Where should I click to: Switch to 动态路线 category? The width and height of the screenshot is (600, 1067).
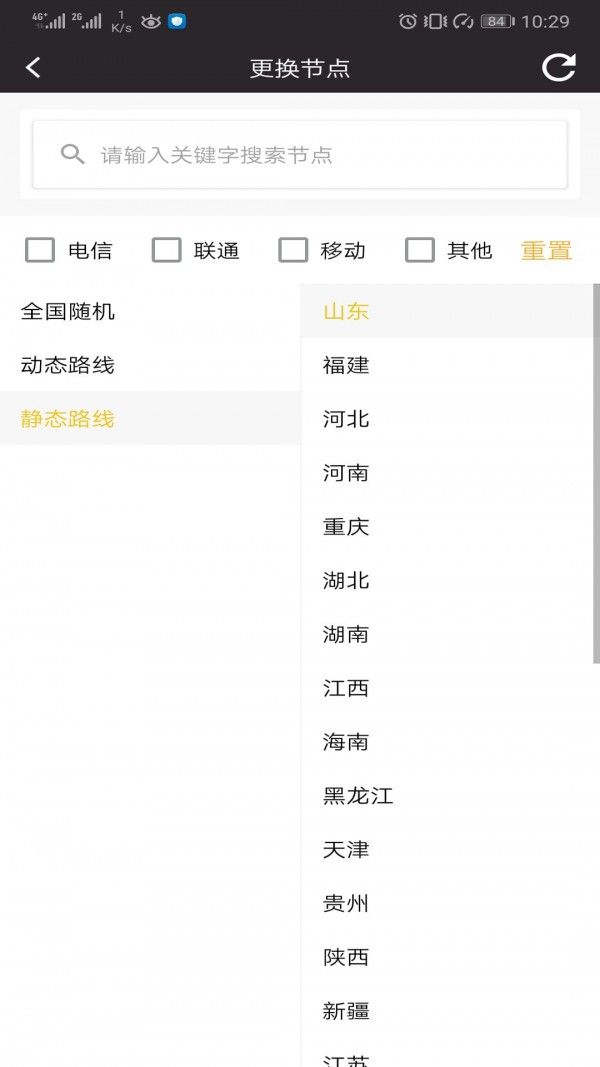coord(68,365)
